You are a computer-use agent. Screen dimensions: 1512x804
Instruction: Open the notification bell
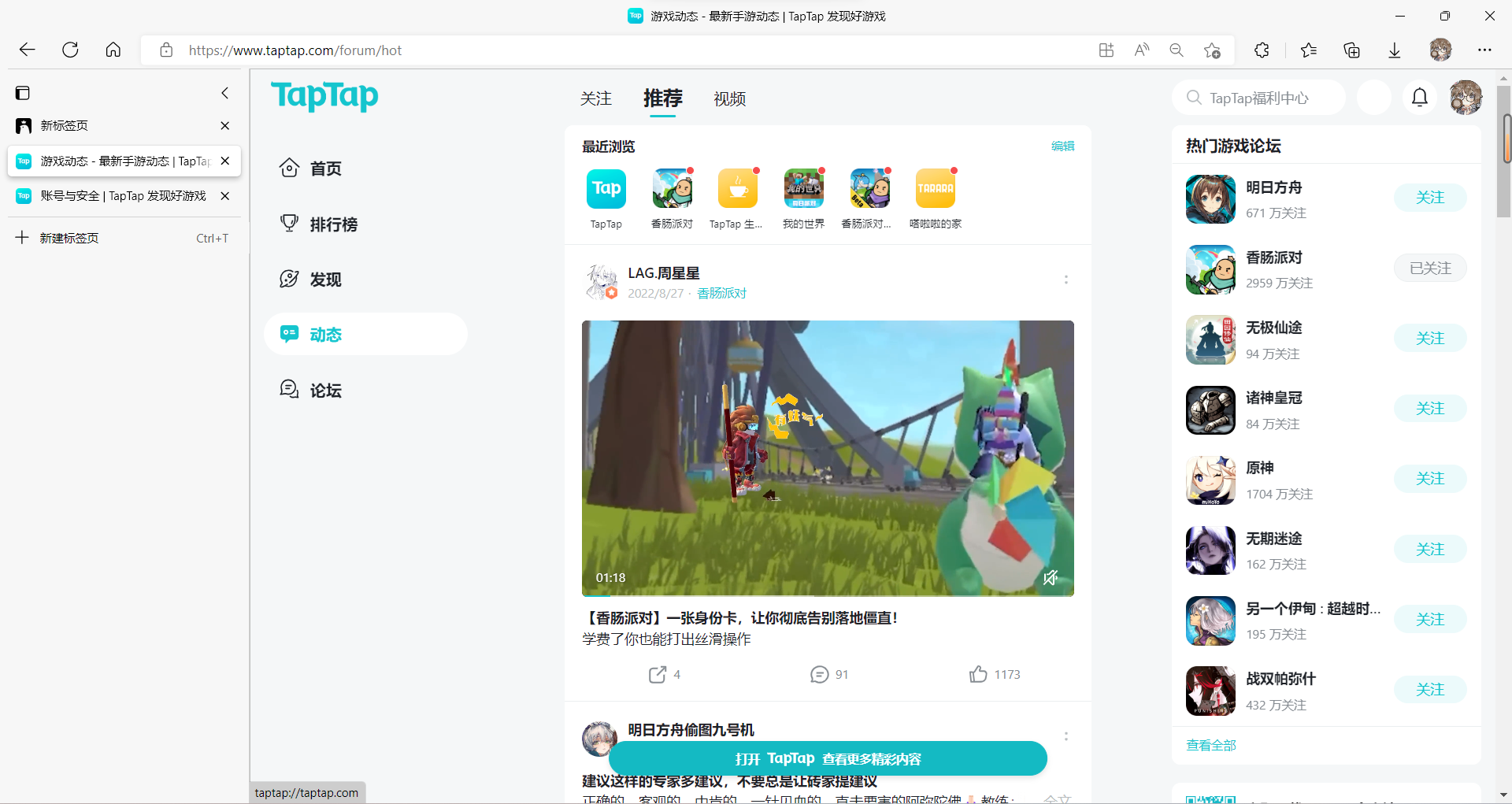[x=1420, y=97]
